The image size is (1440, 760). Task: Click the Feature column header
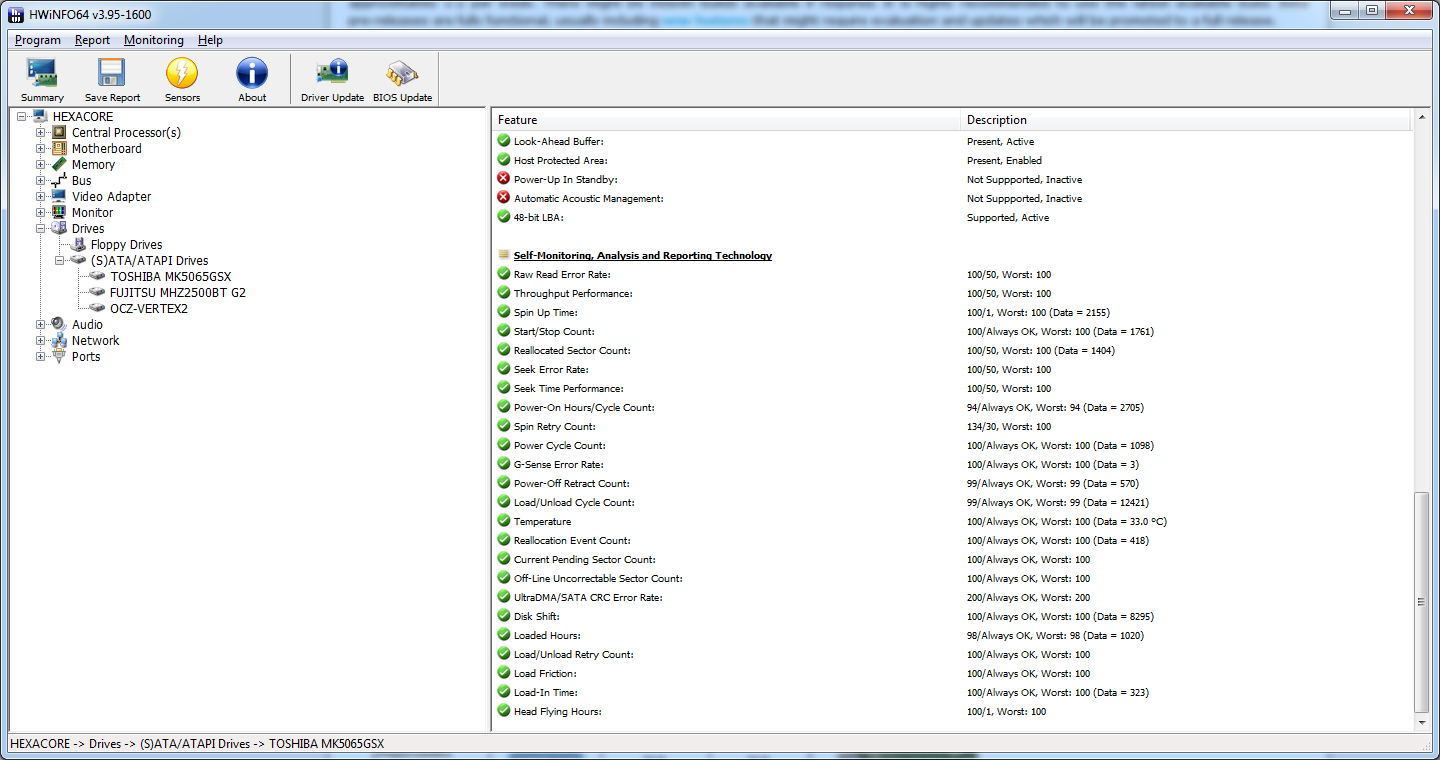point(726,120)
